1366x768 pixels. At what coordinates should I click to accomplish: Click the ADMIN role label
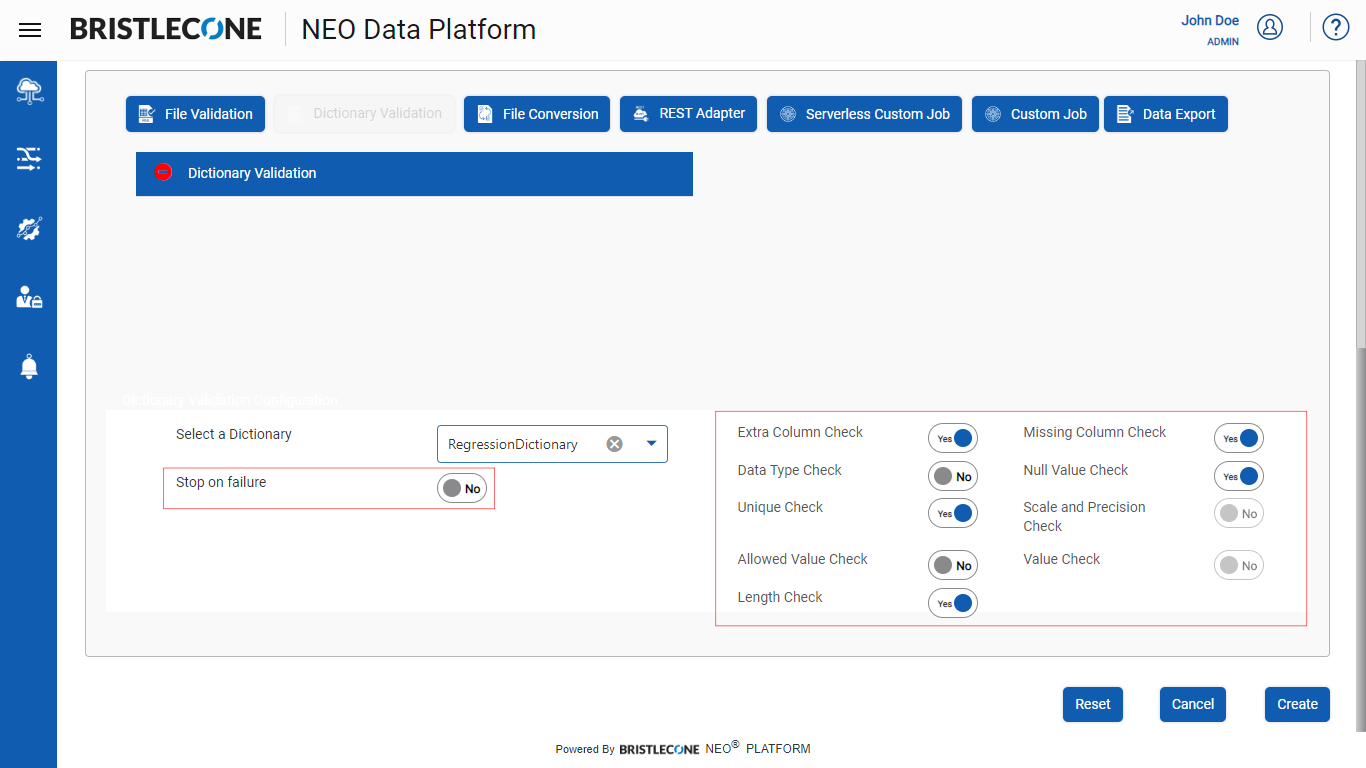pos(1223,42)
